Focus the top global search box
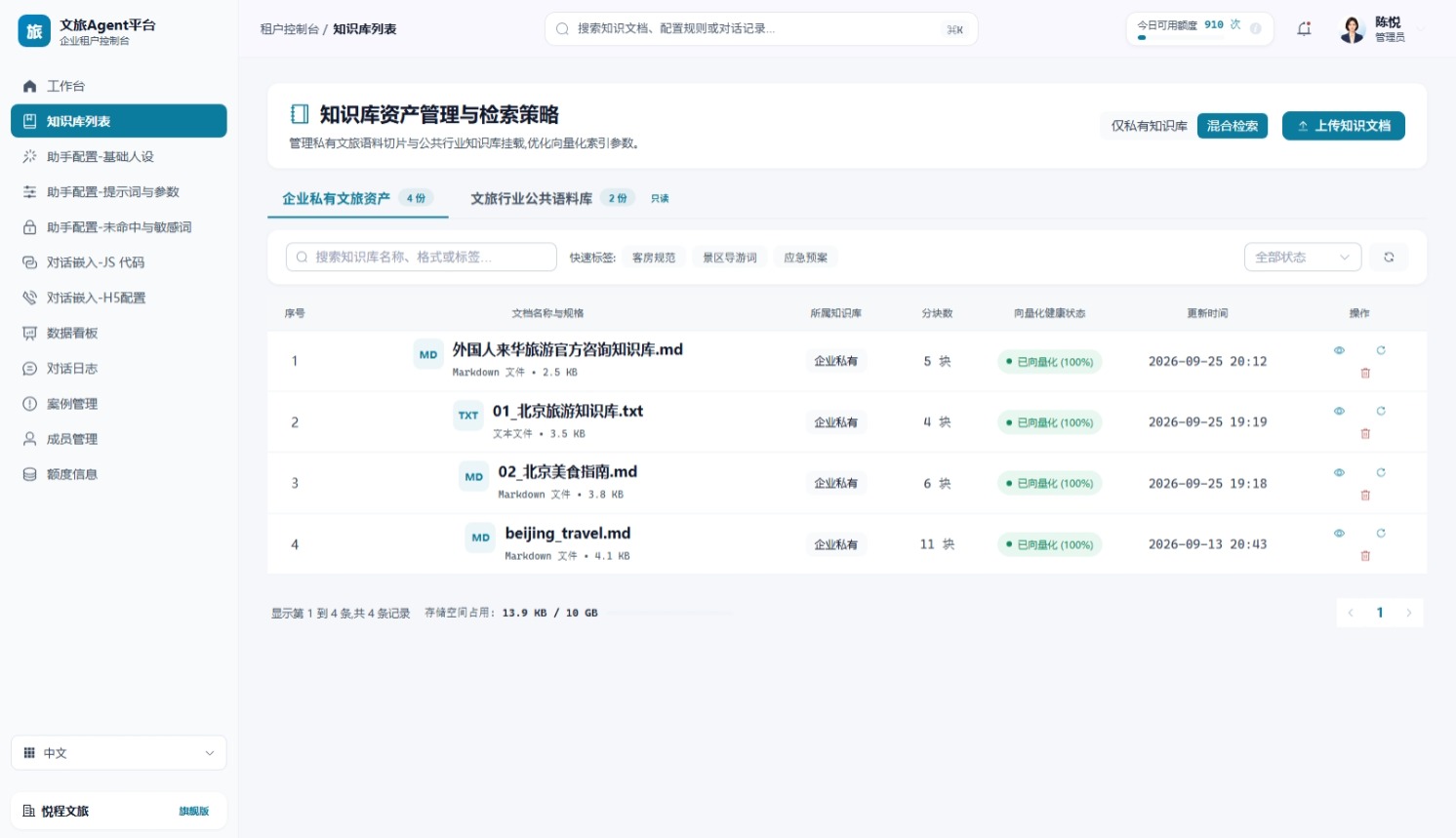Viewport: 1456px width, 838px height. (761, 29)
